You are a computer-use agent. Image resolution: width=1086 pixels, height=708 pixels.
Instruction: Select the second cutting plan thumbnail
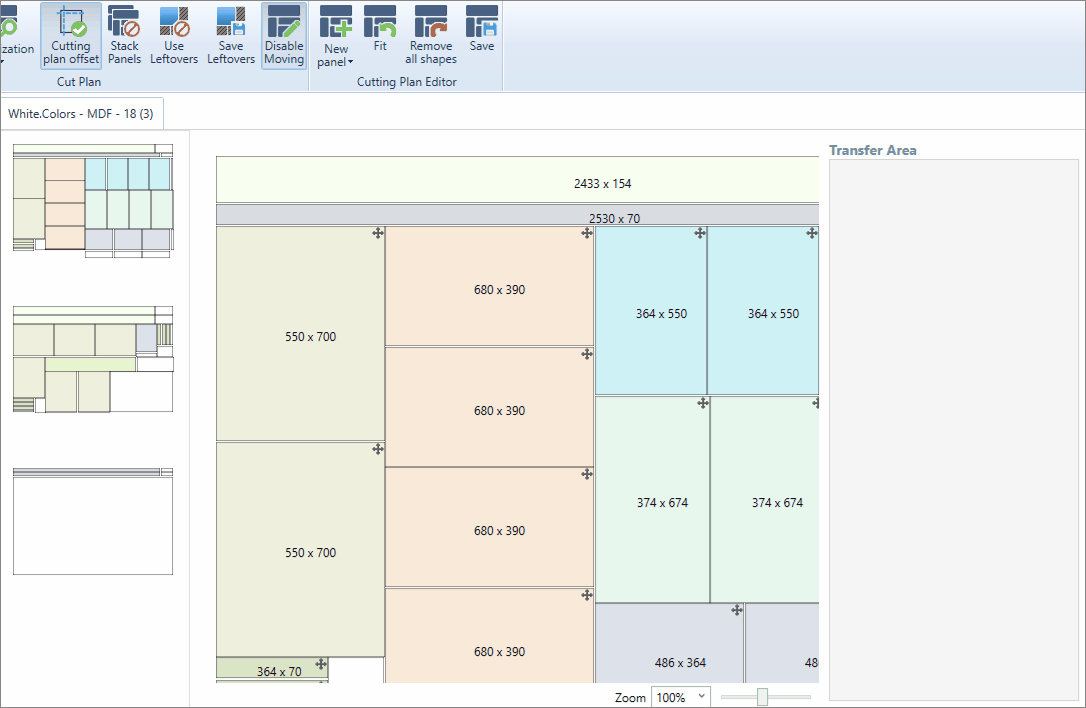click(x=93, y=360)
